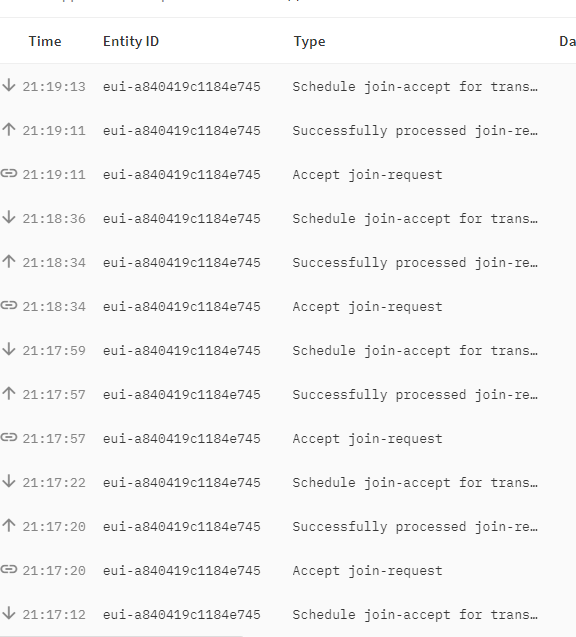
Task: Select the Time column header
Action: click(45, 41)
